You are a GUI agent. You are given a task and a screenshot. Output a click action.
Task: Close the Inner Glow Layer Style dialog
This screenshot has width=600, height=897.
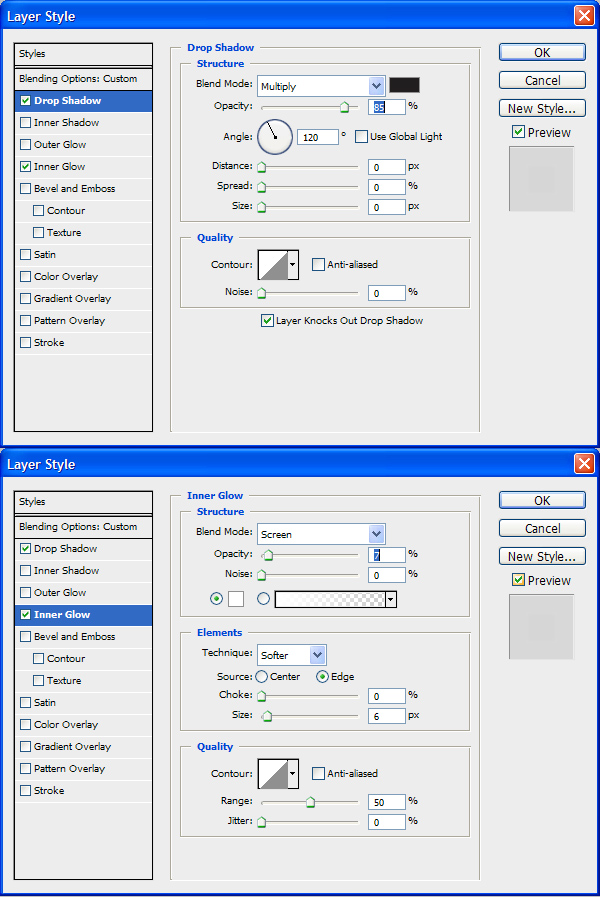(x=584, y=463)
